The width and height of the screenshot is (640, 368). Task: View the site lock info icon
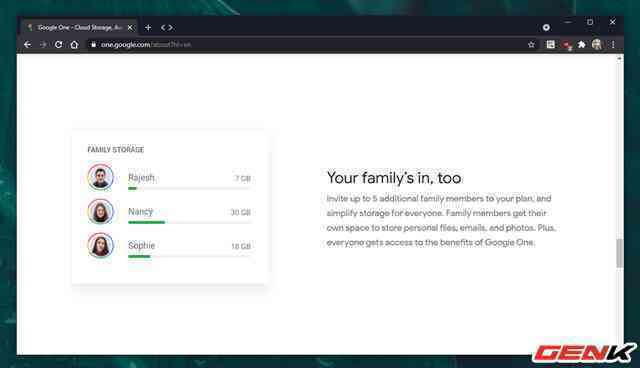[x=93, y=44]
